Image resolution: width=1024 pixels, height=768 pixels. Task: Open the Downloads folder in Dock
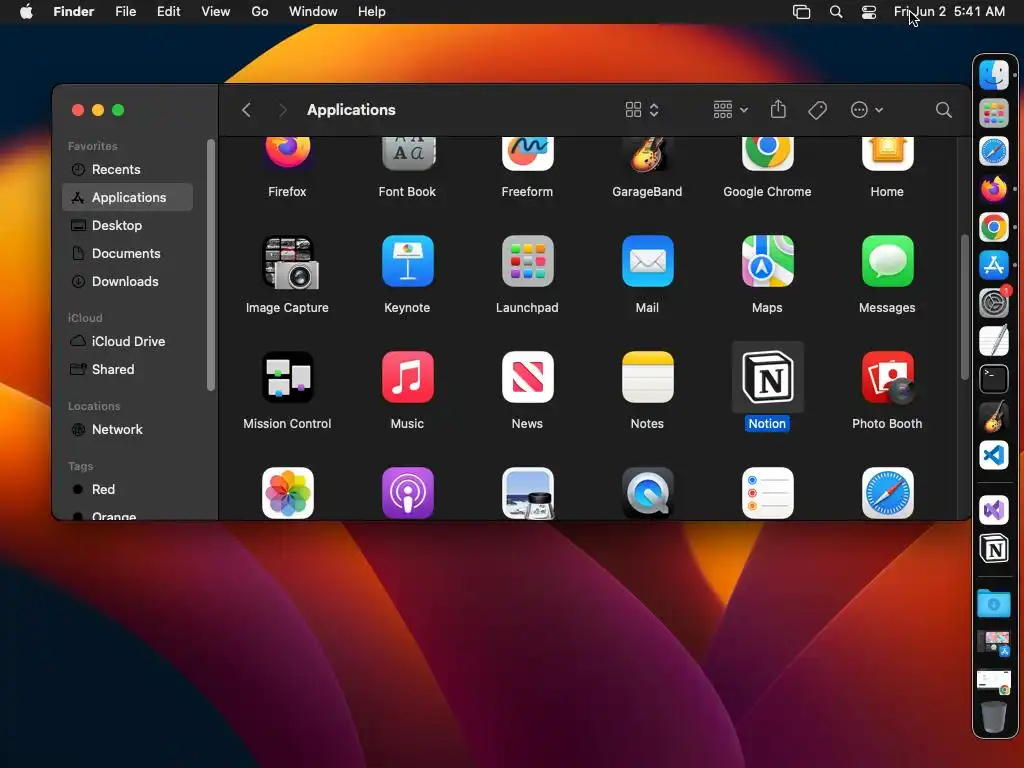(994, 603)
